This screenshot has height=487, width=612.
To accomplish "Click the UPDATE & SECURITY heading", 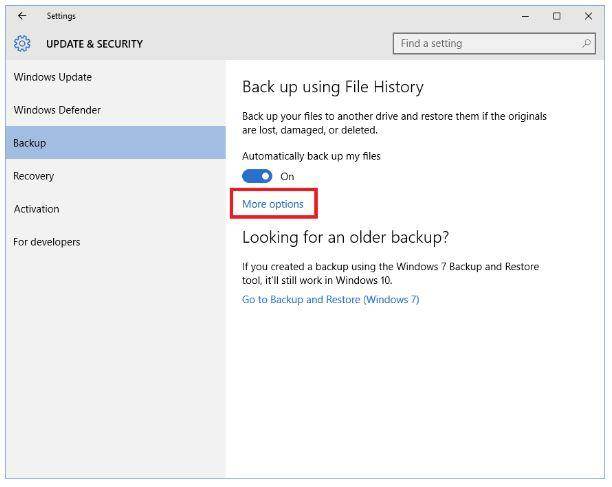I will pyautogui.click(x=94, y=44).
